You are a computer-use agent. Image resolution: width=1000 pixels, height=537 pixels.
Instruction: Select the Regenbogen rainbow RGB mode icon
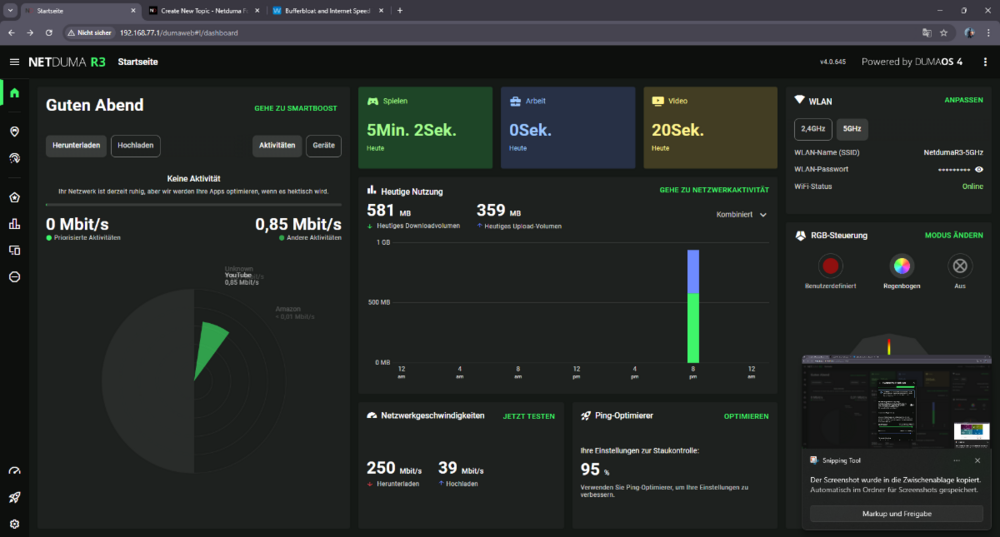[x=901, y=266]
